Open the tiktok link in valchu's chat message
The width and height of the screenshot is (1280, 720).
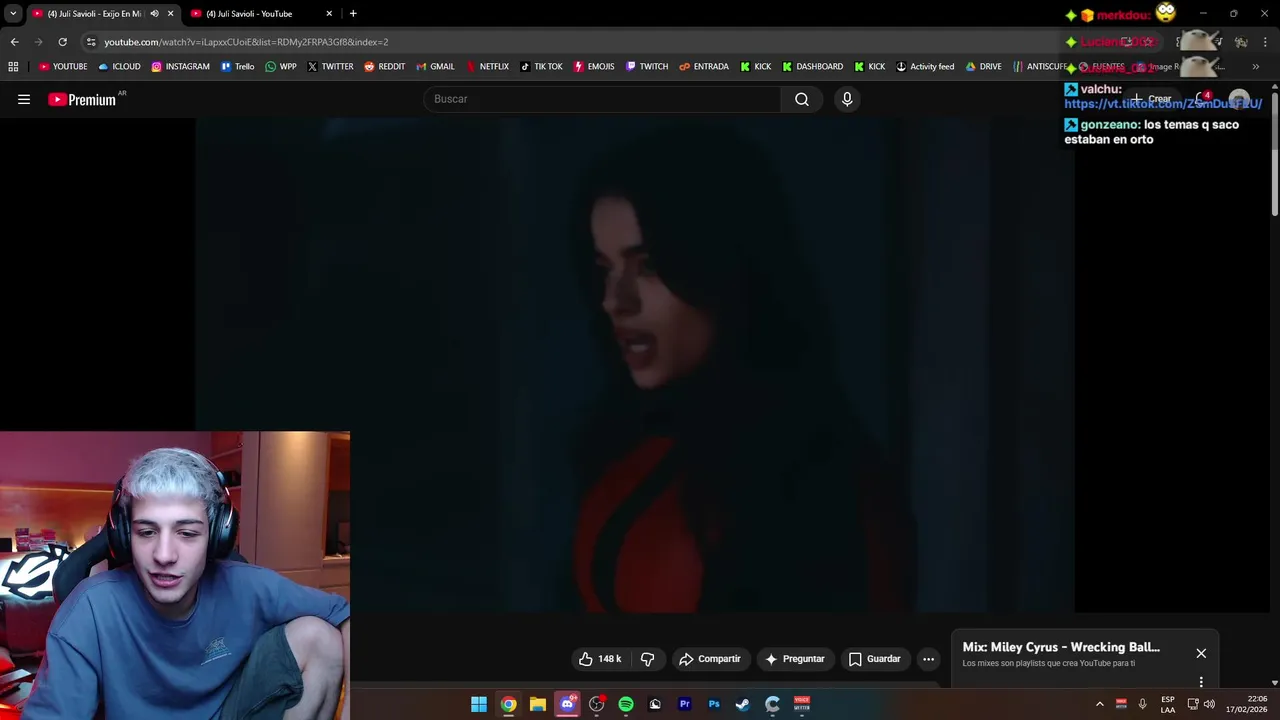1163,104
